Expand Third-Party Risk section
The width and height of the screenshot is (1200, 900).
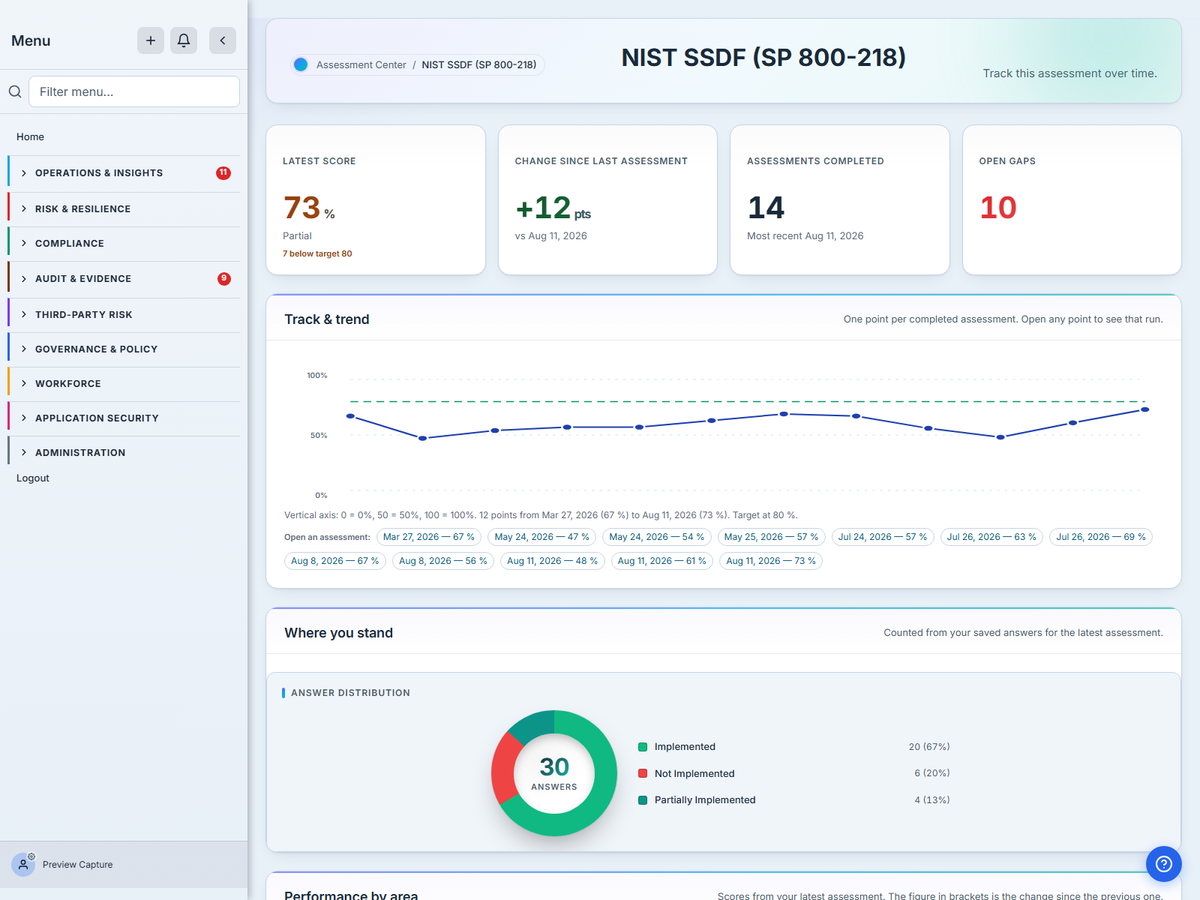tap(123, 314)
